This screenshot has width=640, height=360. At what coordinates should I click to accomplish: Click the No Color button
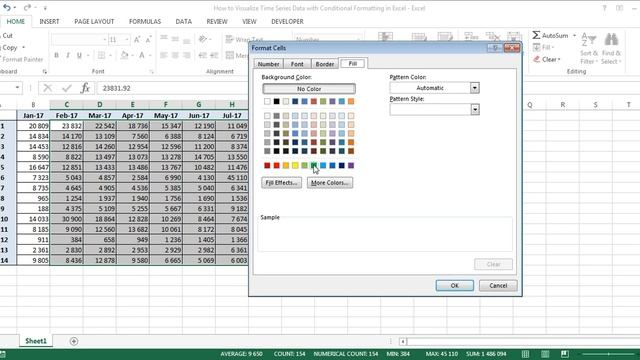[309, 89]
